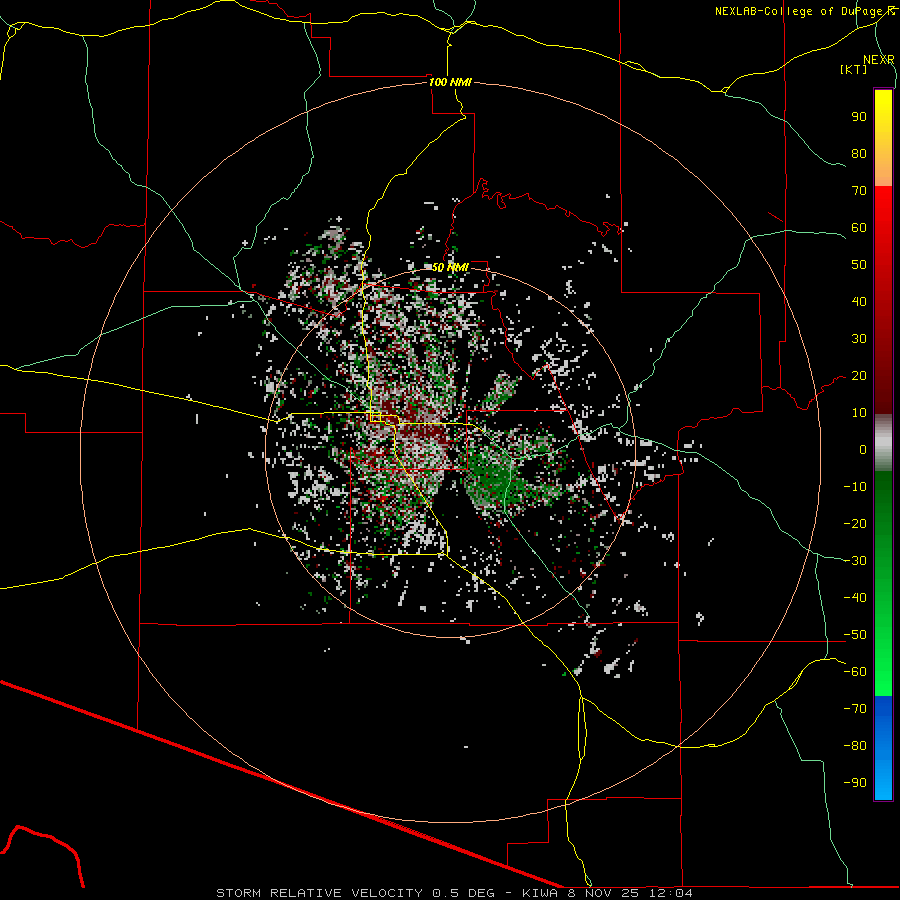900x900 pixels.
Task: Select the "70" value on velocity scale
Action: coord(859,191)
